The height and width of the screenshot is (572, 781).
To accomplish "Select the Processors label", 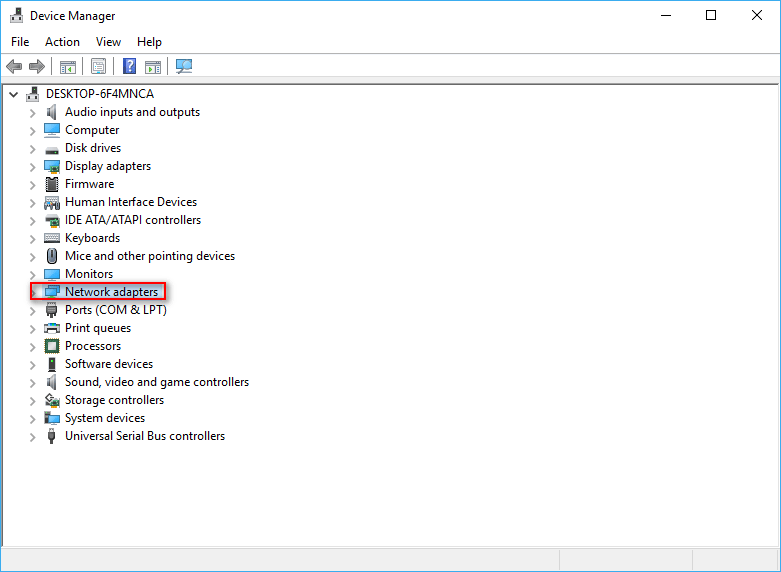I will click(93, 346).
